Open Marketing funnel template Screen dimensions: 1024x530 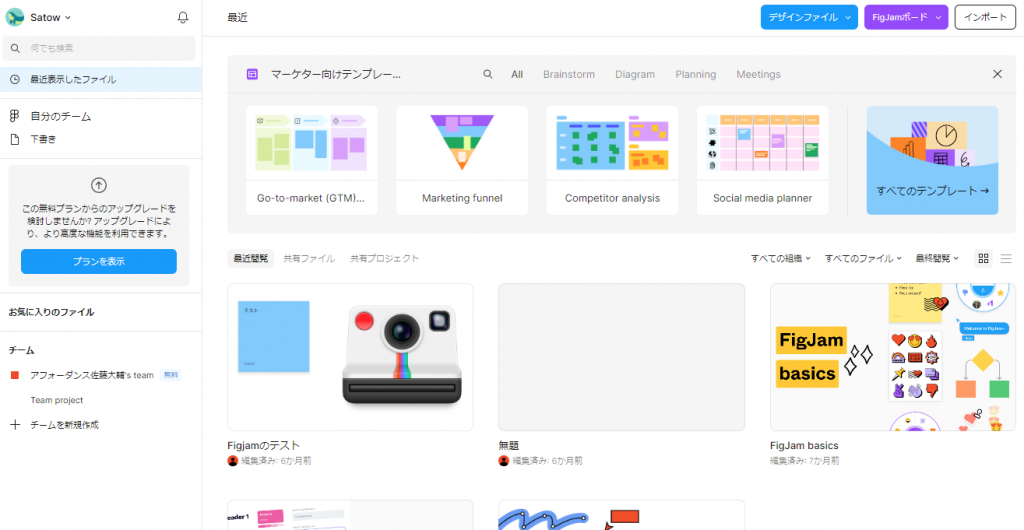[x=462, y=161]
